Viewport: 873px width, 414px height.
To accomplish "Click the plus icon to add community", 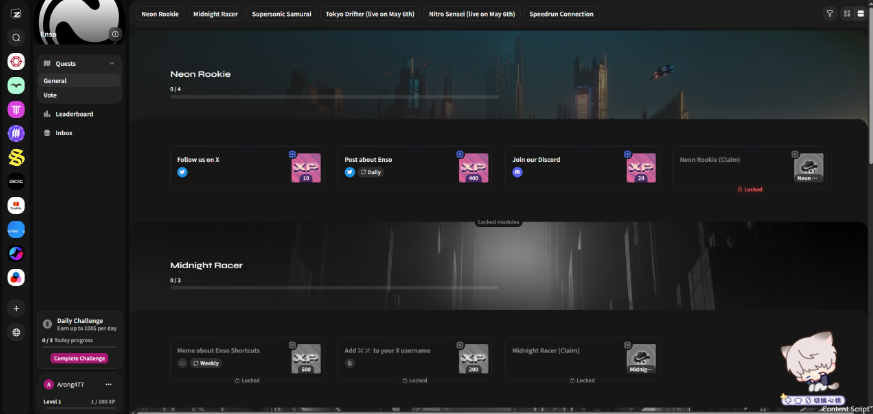I will pyautogui.click(x=16, y=308).
